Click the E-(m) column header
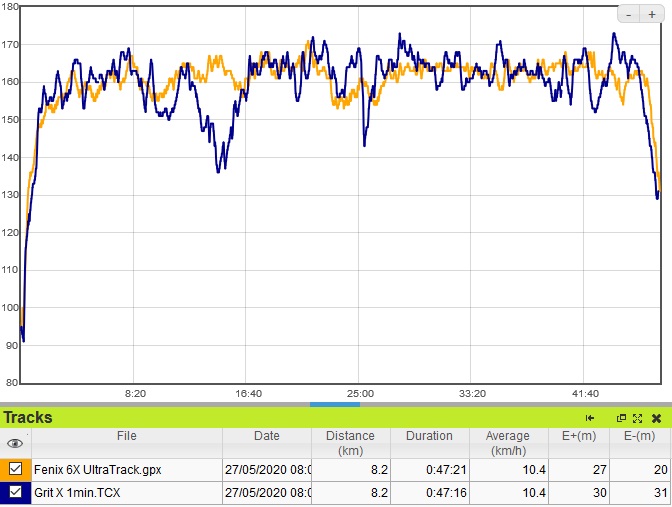672x507 pixels. tap(640, 436)
